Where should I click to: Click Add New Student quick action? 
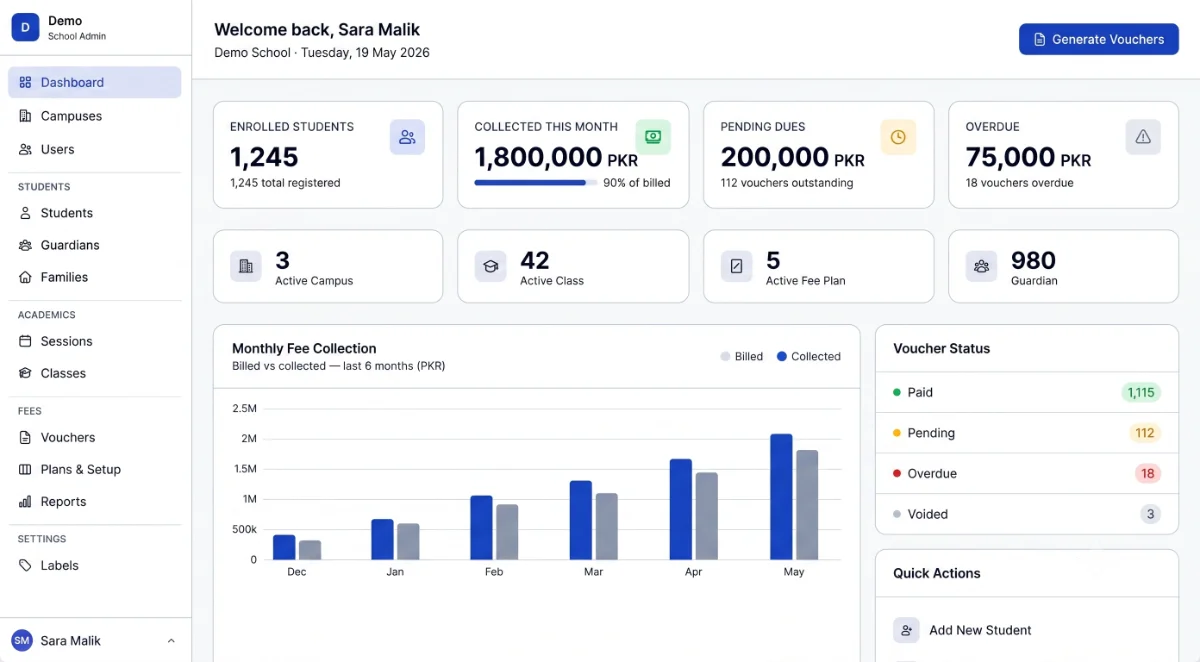[1027, 630]
